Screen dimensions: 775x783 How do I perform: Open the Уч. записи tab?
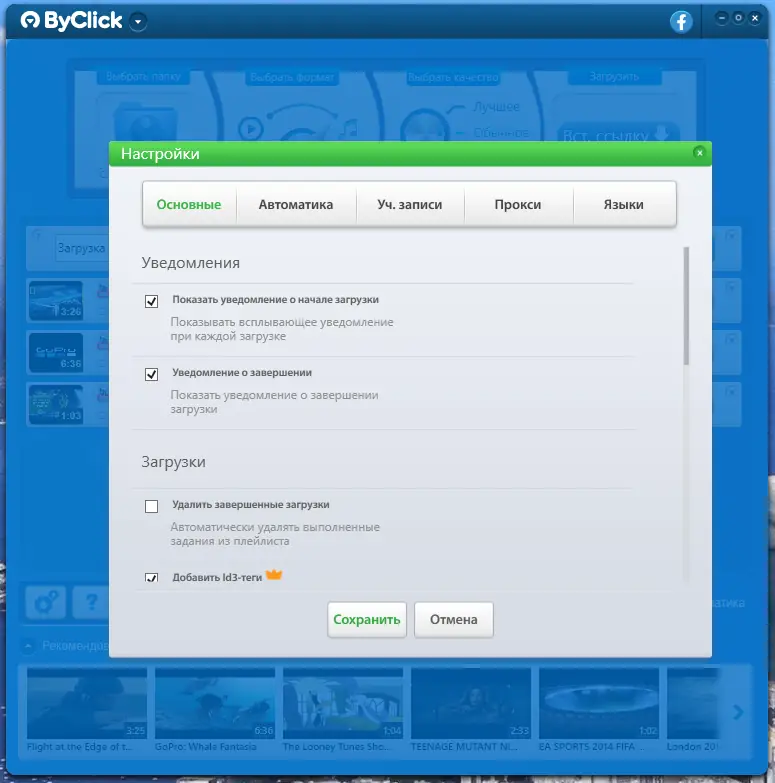click(x=409, y=204)
